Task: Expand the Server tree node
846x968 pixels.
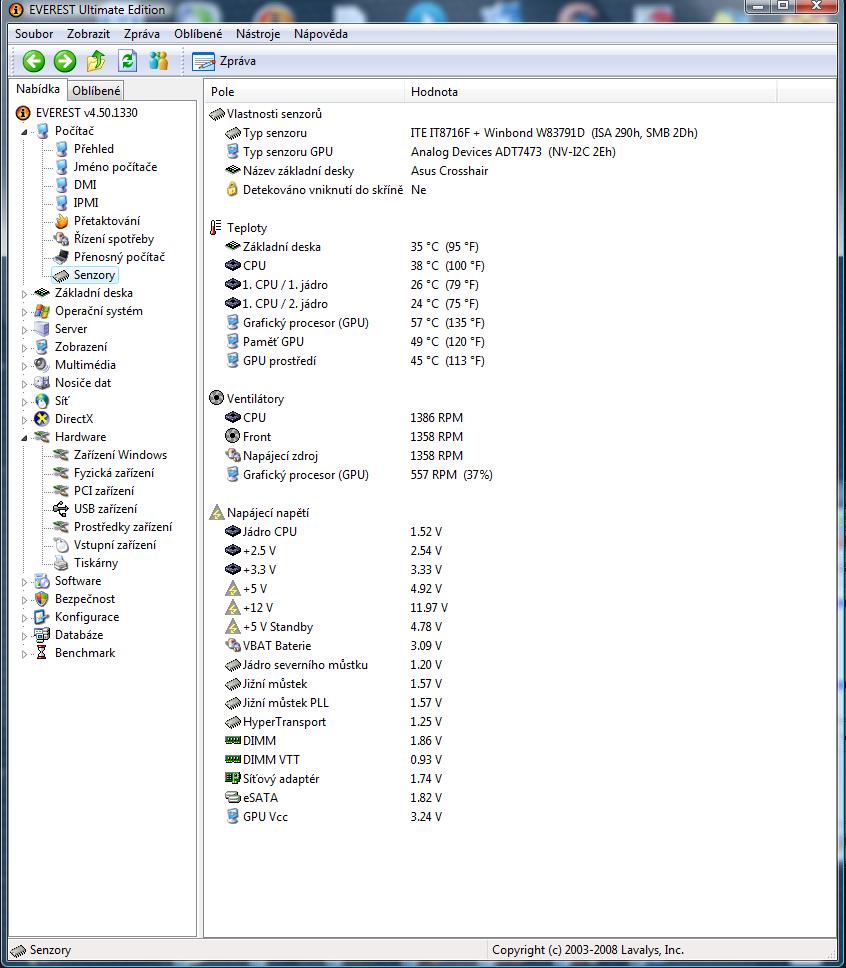Action: click(25, 330)
